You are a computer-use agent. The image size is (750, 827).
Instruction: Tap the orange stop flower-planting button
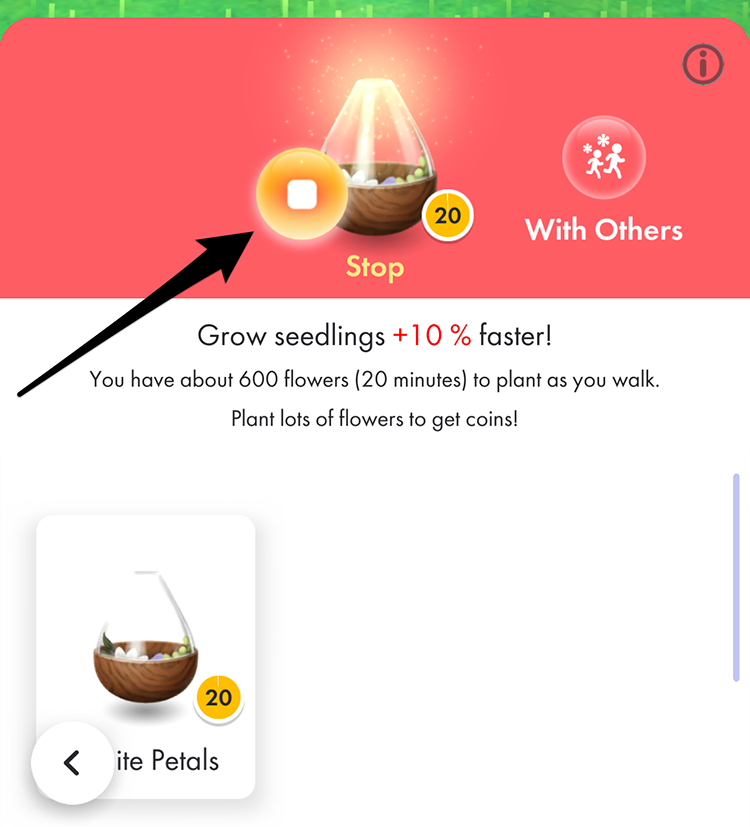302,194
